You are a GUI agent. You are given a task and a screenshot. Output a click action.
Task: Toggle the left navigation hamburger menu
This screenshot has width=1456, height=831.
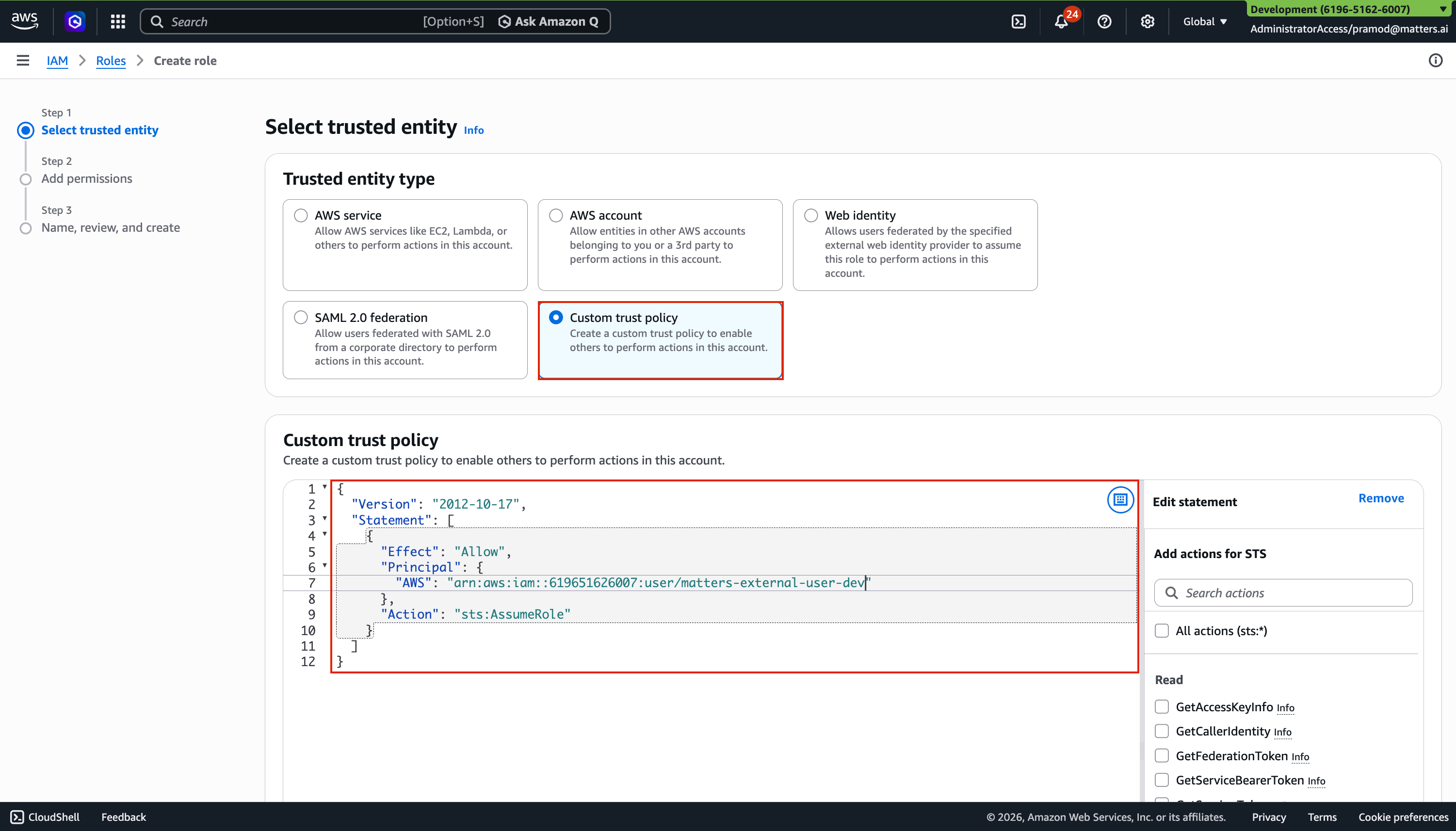click(23, 61)
